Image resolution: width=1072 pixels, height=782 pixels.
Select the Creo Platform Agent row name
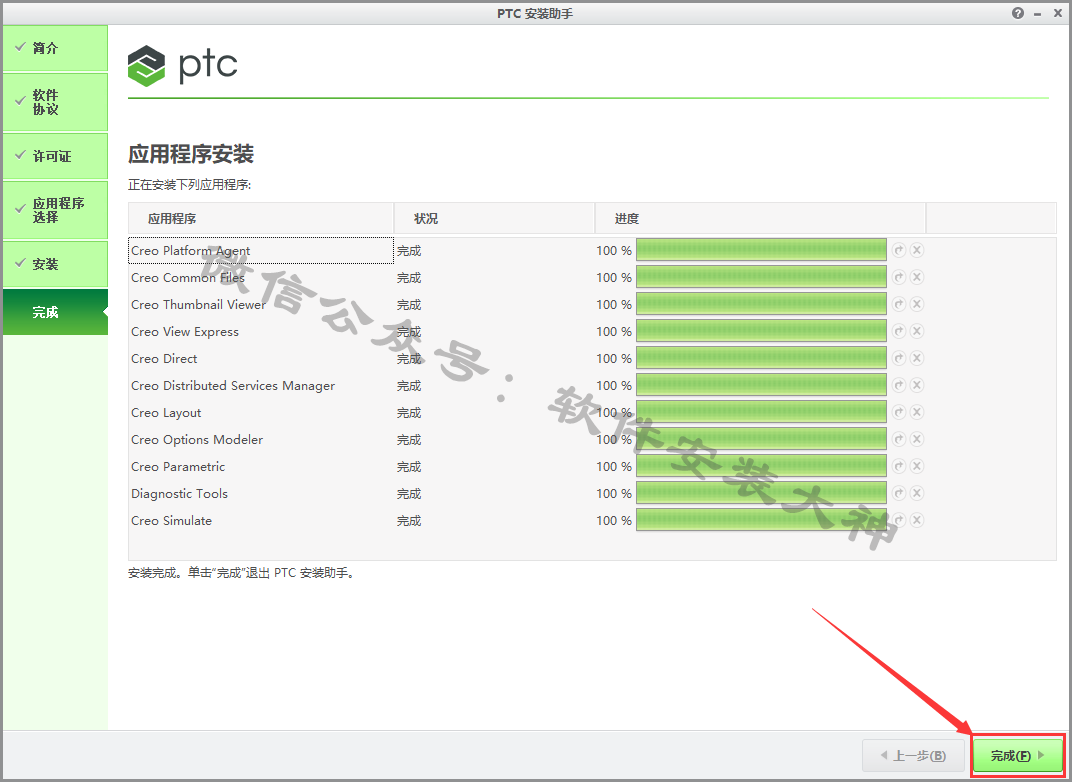191,251
